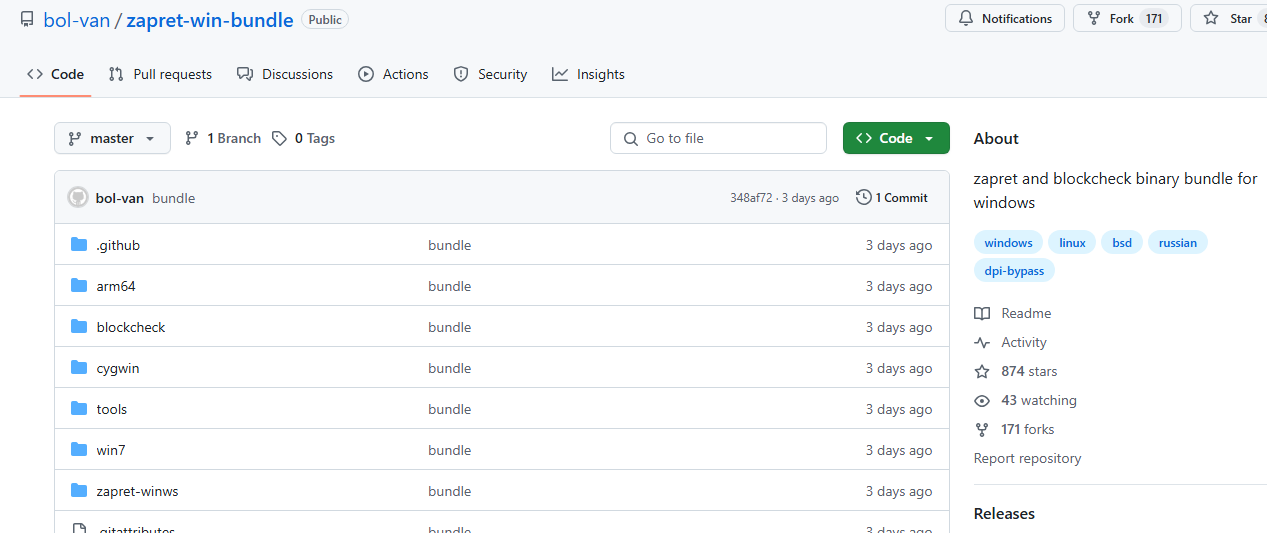
Task: Open the Insights tab
Action: coord(588,74)
